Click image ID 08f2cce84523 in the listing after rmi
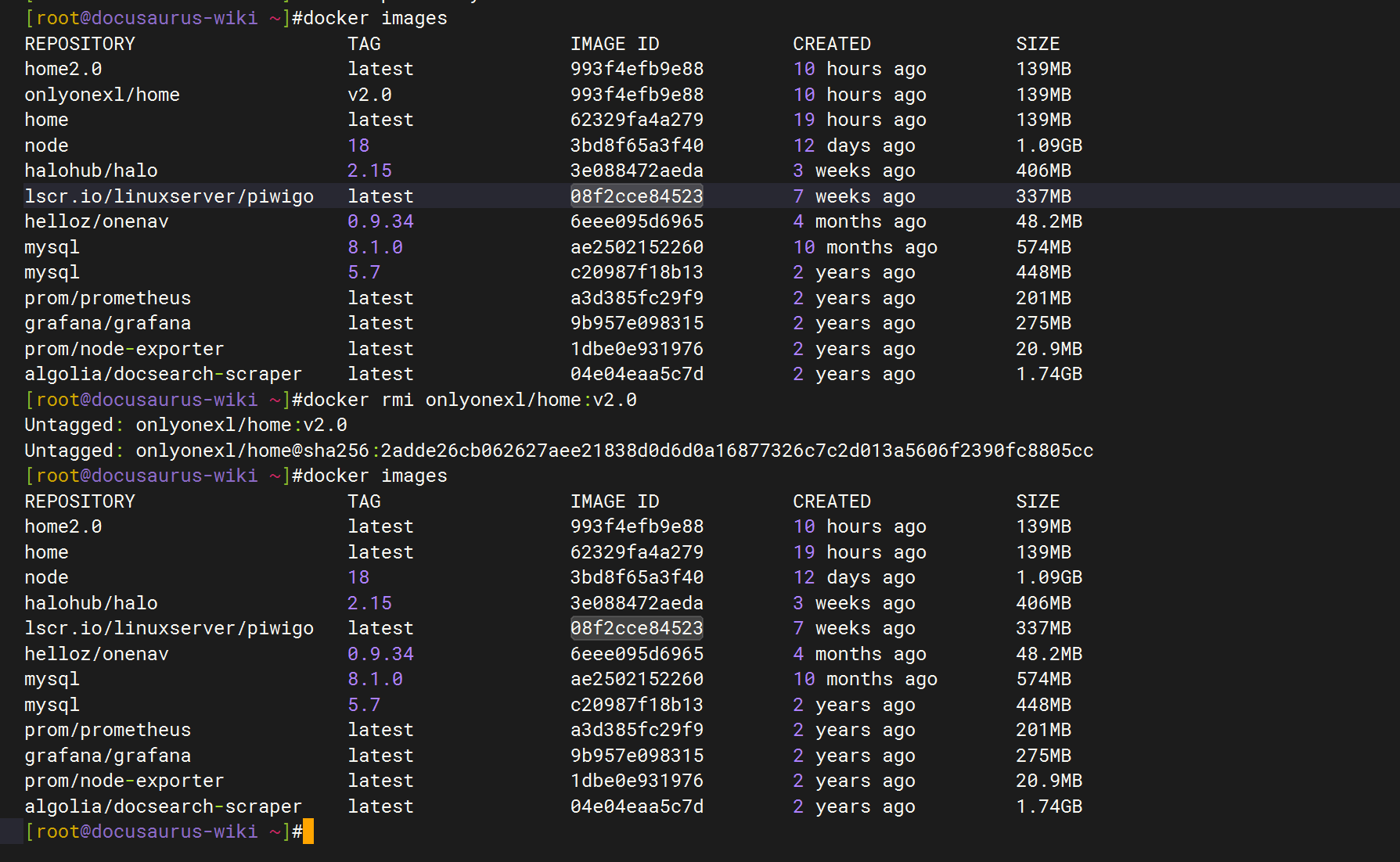 click(x=637, y=628)
